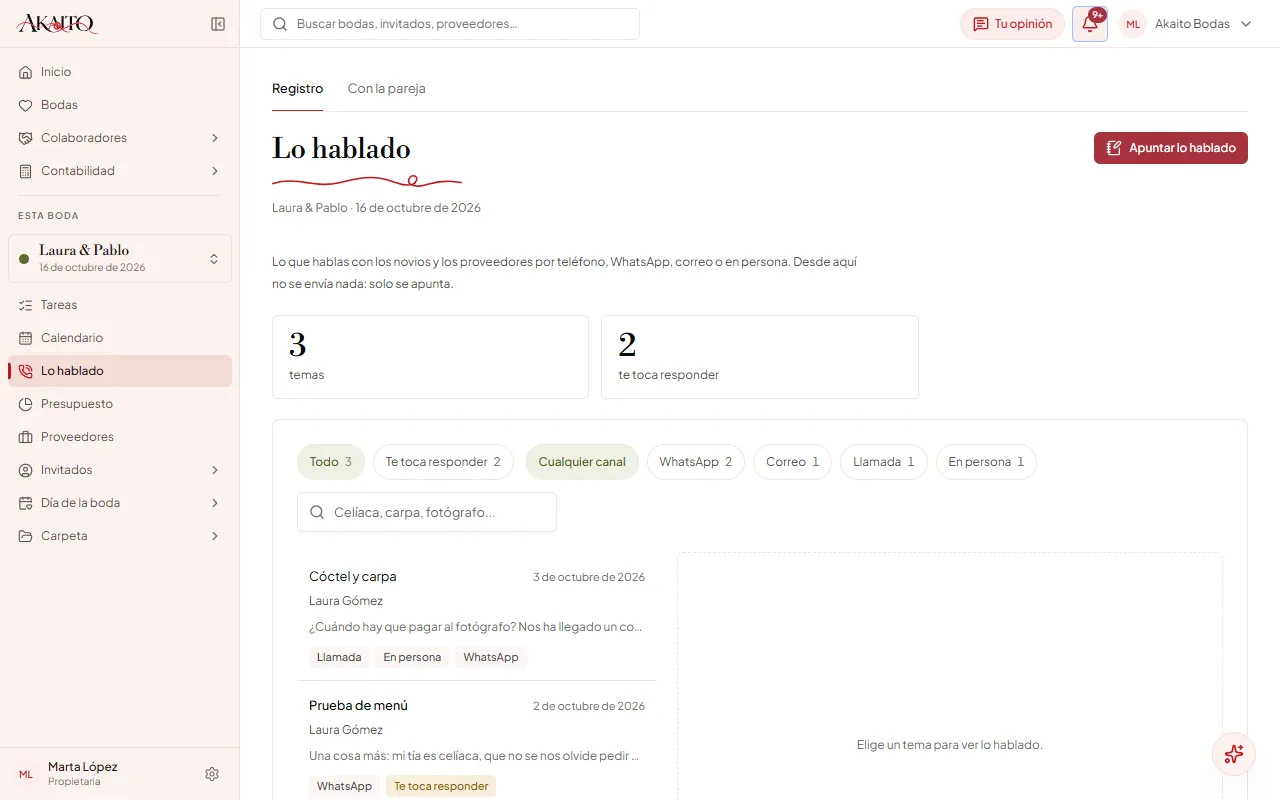Expand Carpeta submenu chevron
Screen dimensions: 1280x800
(215, 536)
